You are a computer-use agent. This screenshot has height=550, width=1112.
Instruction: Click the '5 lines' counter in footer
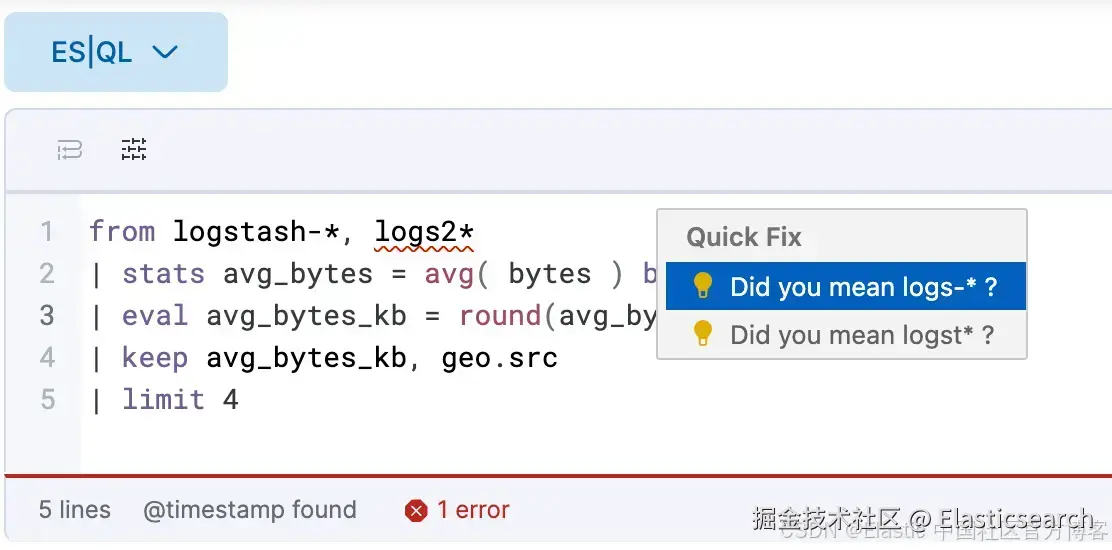74,510
